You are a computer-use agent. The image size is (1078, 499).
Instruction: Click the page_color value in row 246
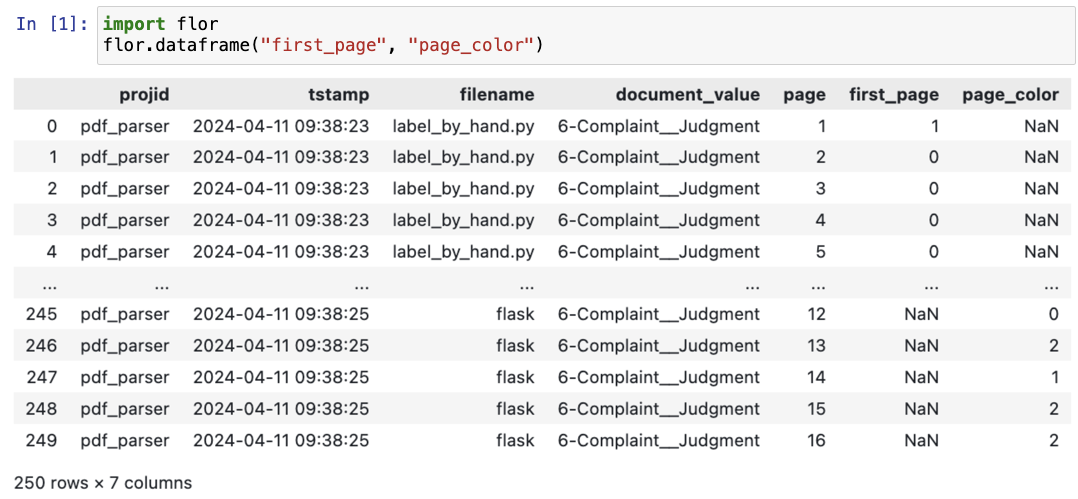pos(1052,346)
